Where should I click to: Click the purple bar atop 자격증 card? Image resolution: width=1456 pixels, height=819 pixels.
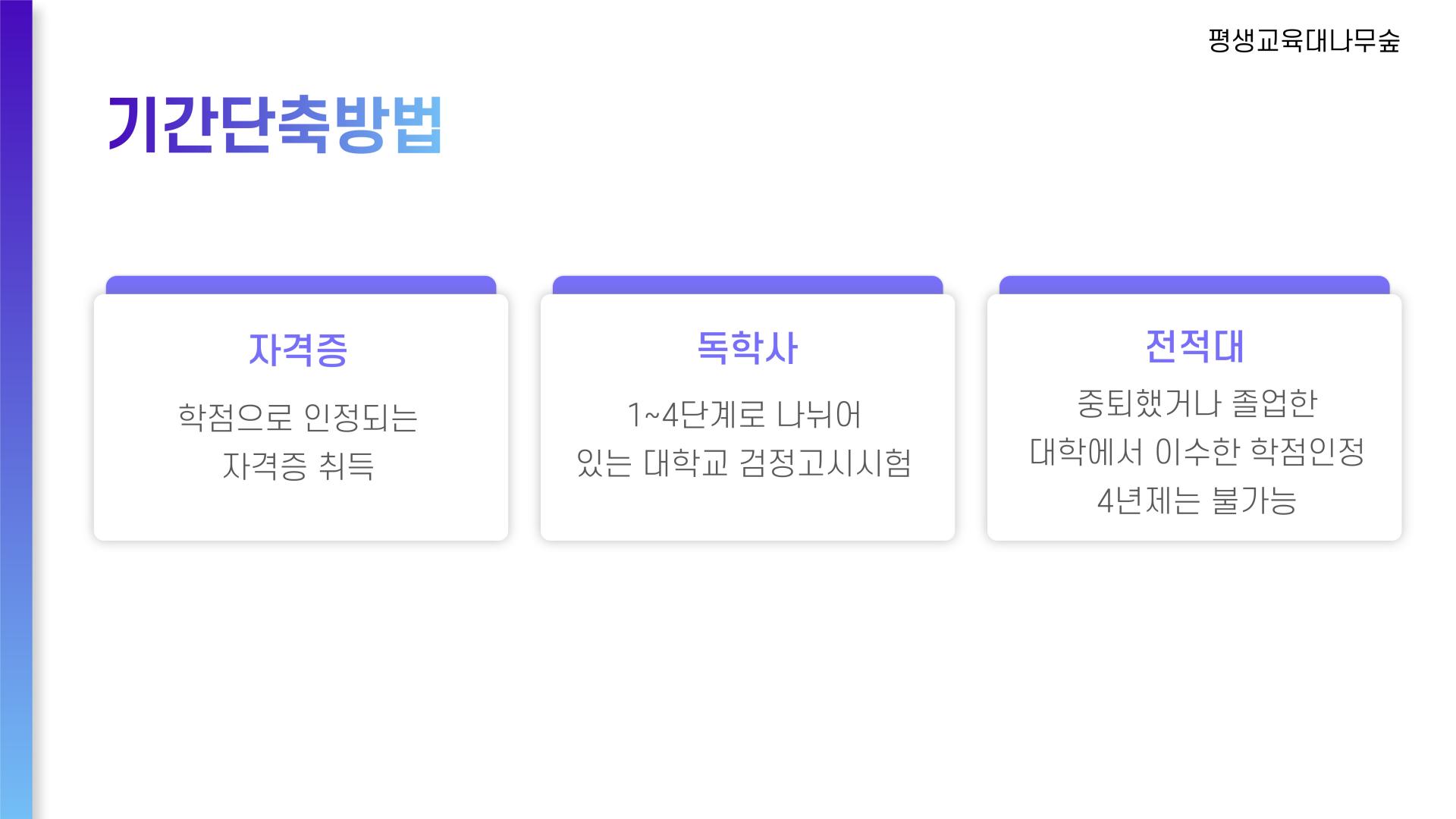pos(301,285)
